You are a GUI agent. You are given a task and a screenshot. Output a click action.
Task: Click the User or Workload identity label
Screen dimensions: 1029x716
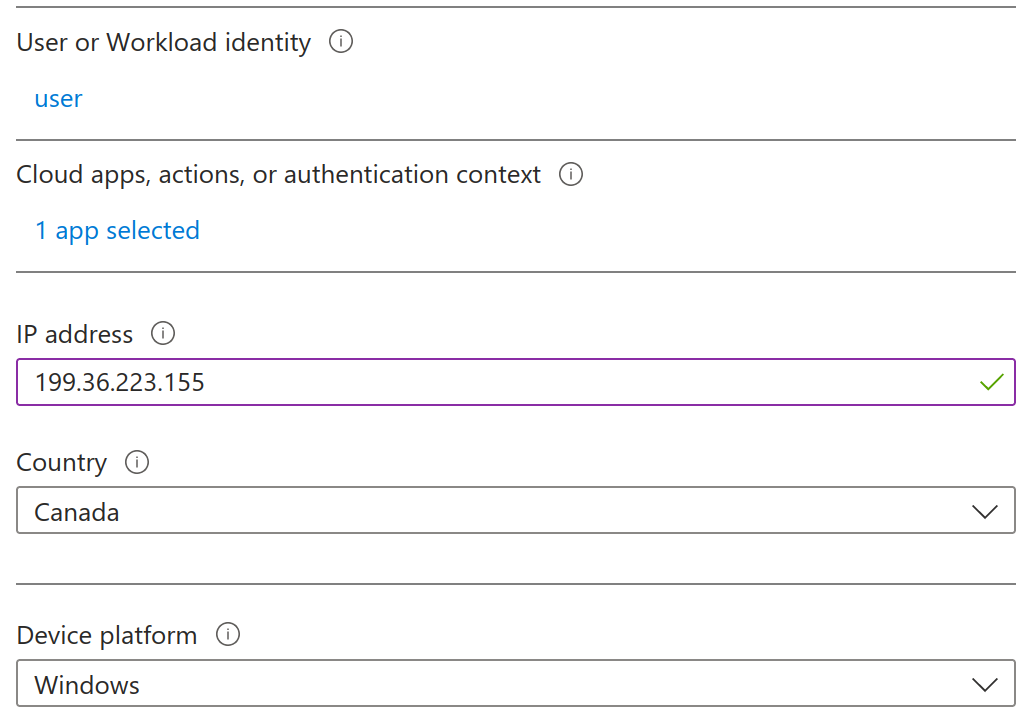click(x=163, y=43)
